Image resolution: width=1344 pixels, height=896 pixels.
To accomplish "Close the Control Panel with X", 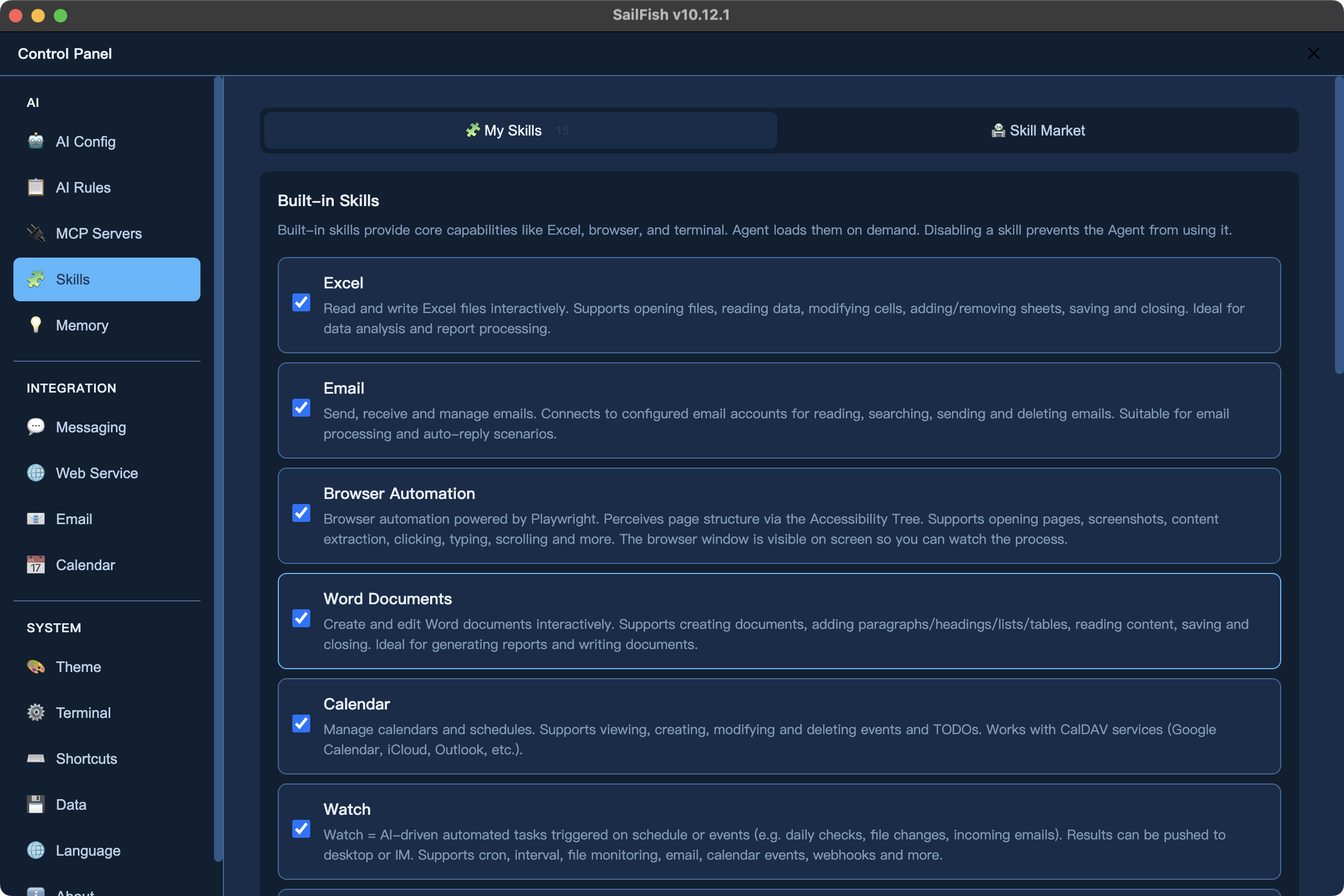I will coord(1313,53).
